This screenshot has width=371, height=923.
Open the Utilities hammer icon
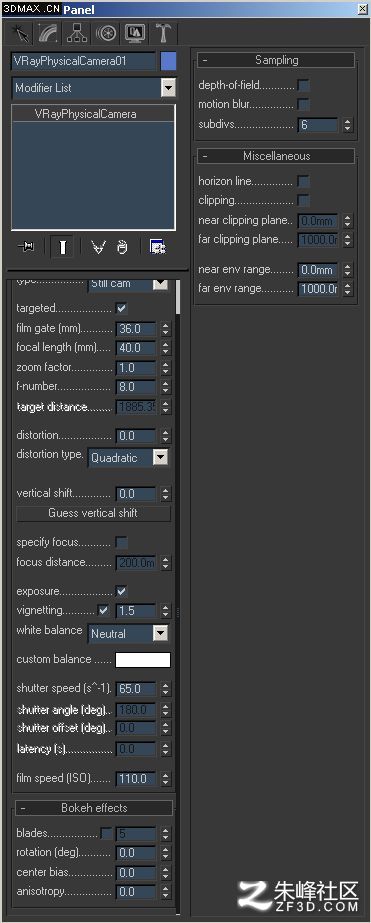point(163,34)
